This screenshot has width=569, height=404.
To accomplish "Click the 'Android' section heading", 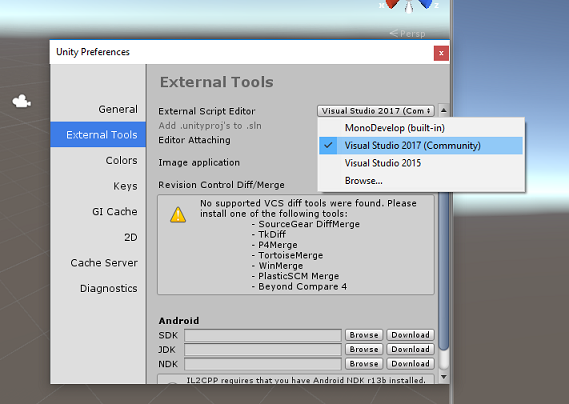I will [179, 321].
